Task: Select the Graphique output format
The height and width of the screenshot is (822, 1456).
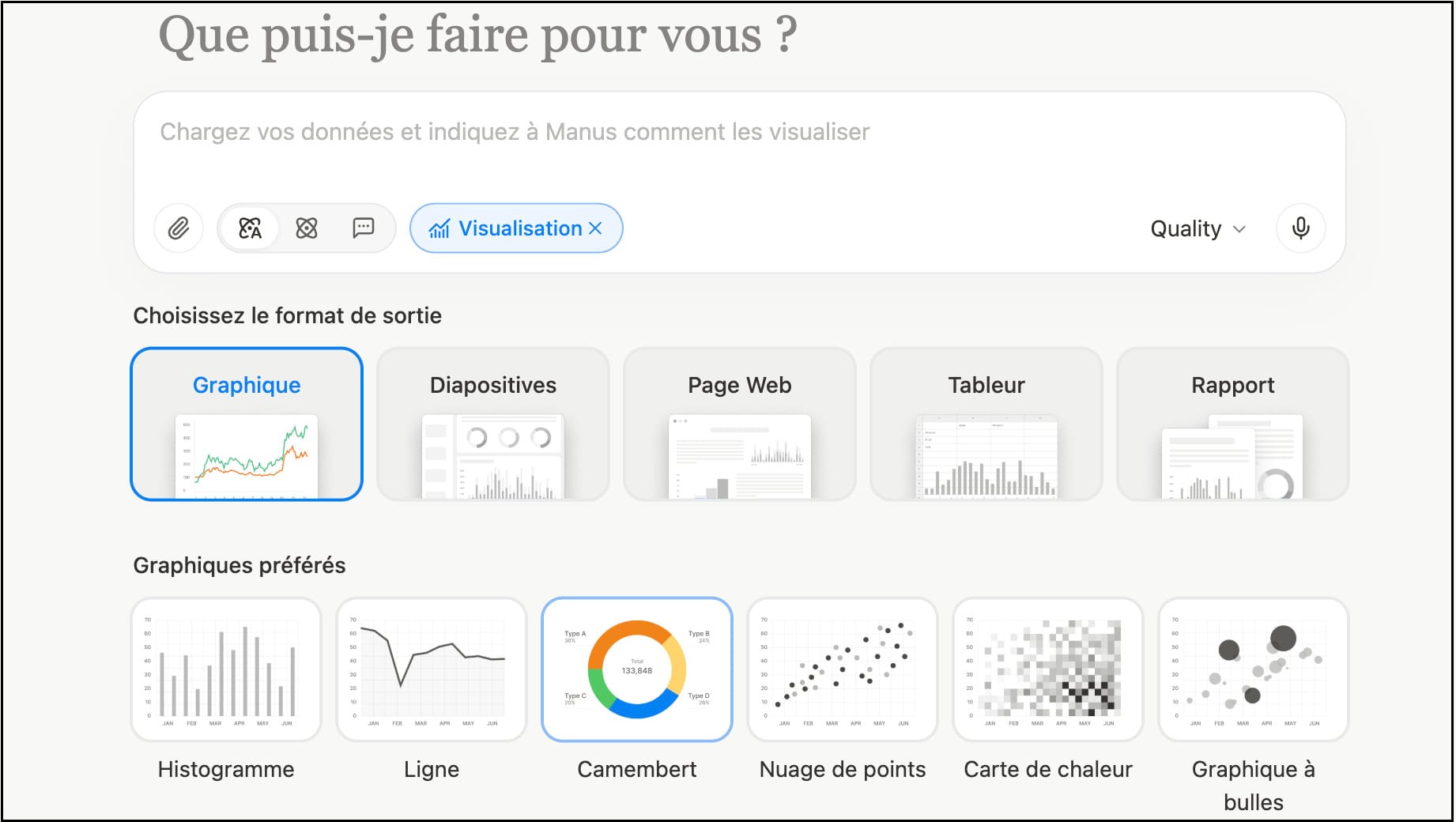Action: [247, 424]
